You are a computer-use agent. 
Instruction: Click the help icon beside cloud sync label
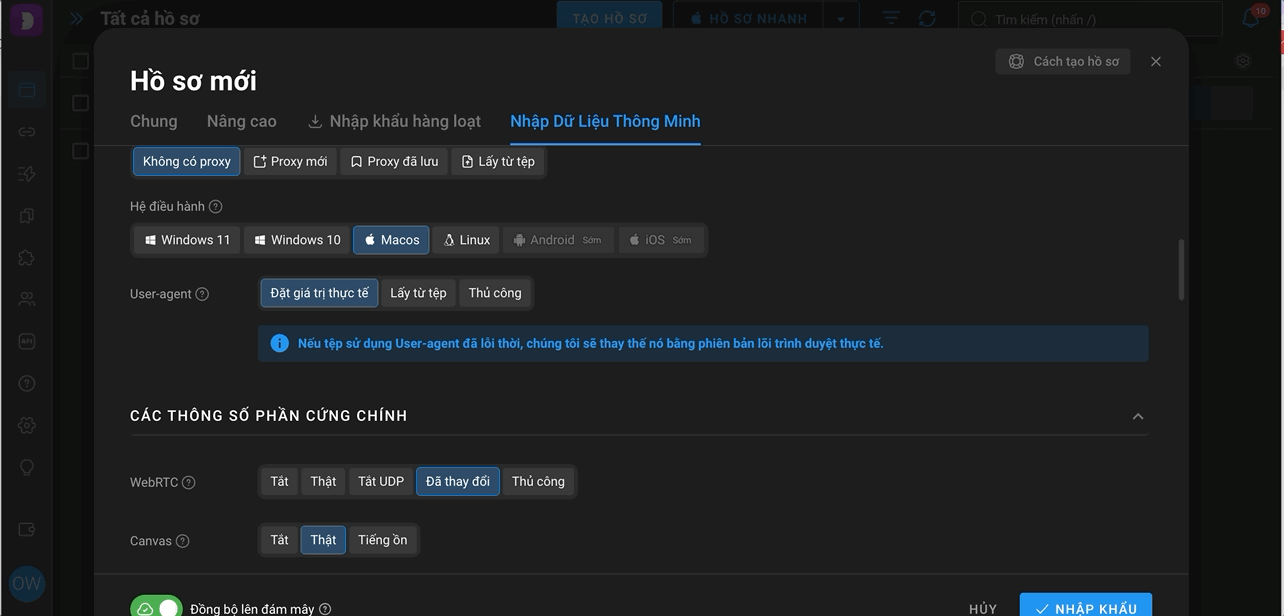325,609
